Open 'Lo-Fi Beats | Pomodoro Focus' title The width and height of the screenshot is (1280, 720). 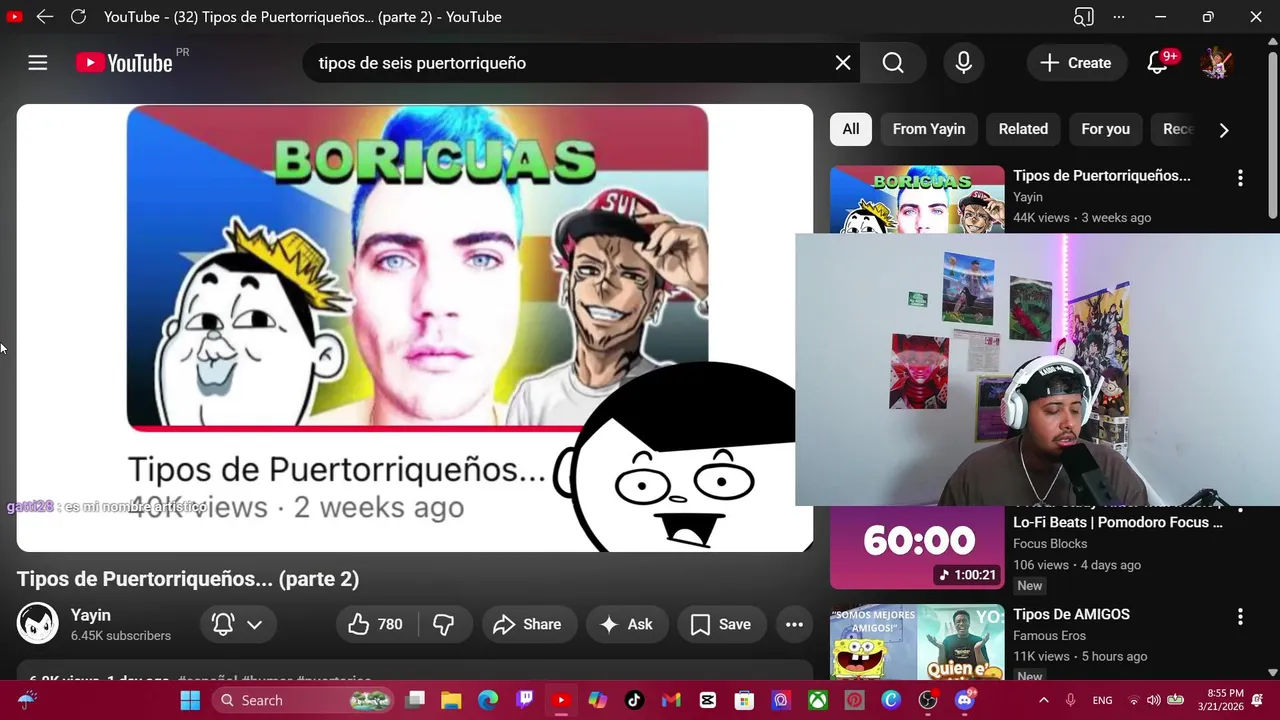1117,522
